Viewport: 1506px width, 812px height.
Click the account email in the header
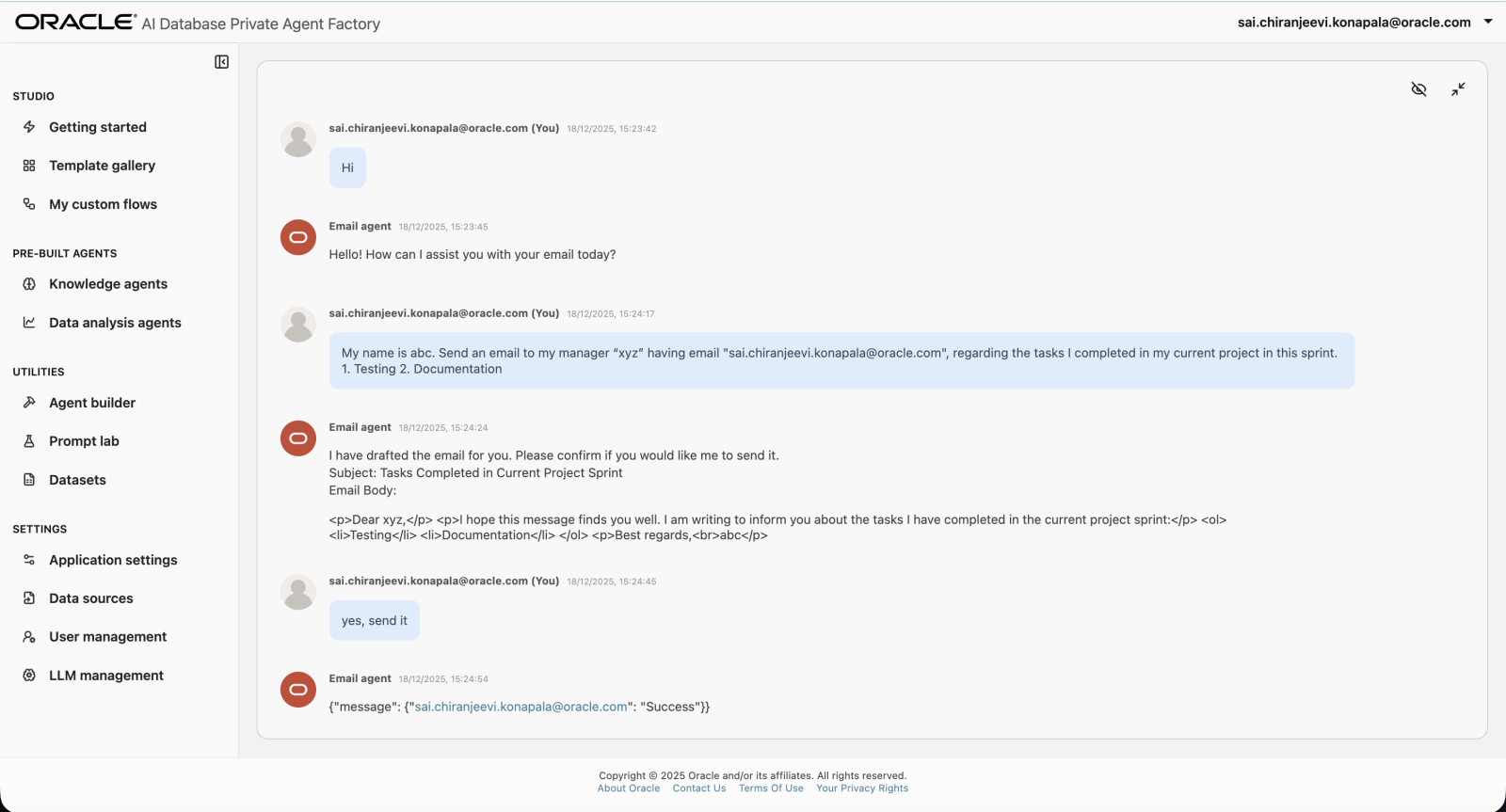click(1354, 23)
